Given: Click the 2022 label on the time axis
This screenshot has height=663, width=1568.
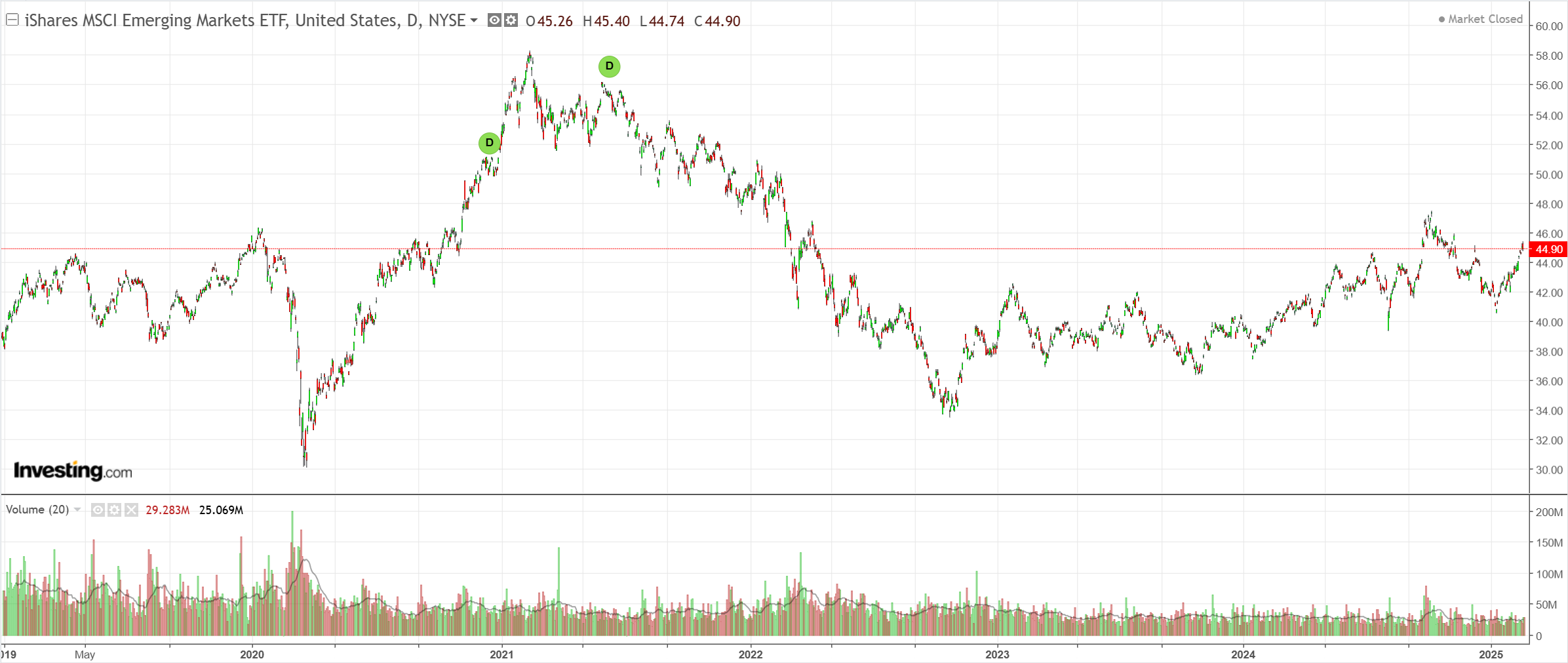Looking at the screenshot, I should coord(751,654).
